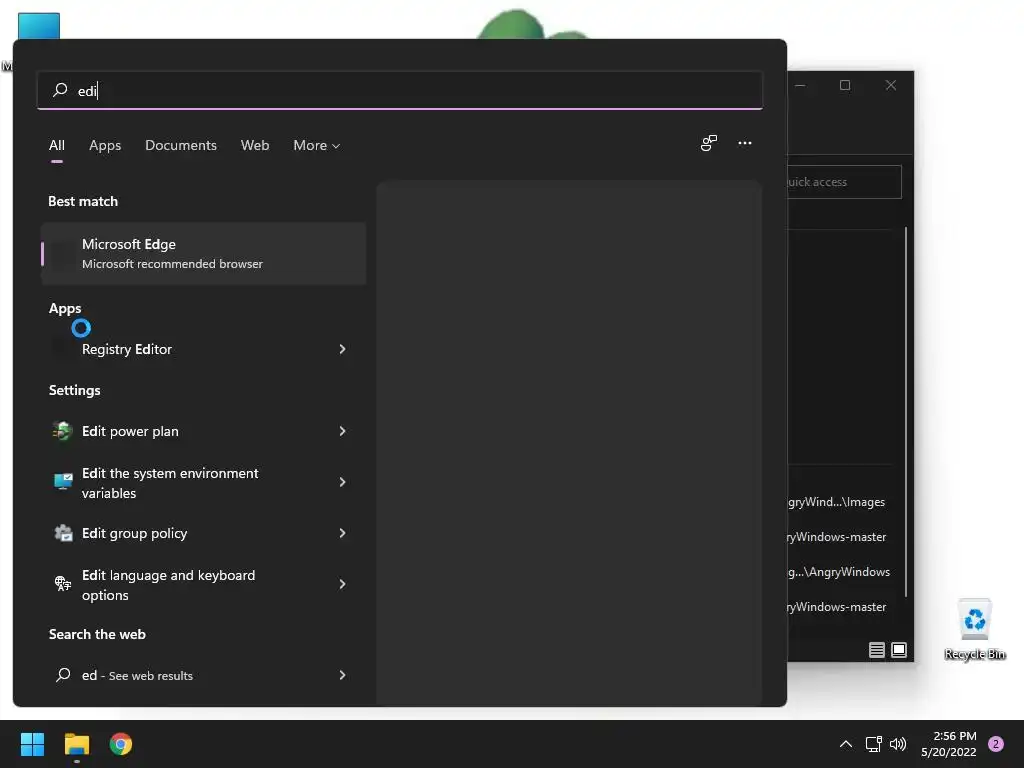Click the volume speaker tray icon
The image size is (1024, 768).
(898, 744)
